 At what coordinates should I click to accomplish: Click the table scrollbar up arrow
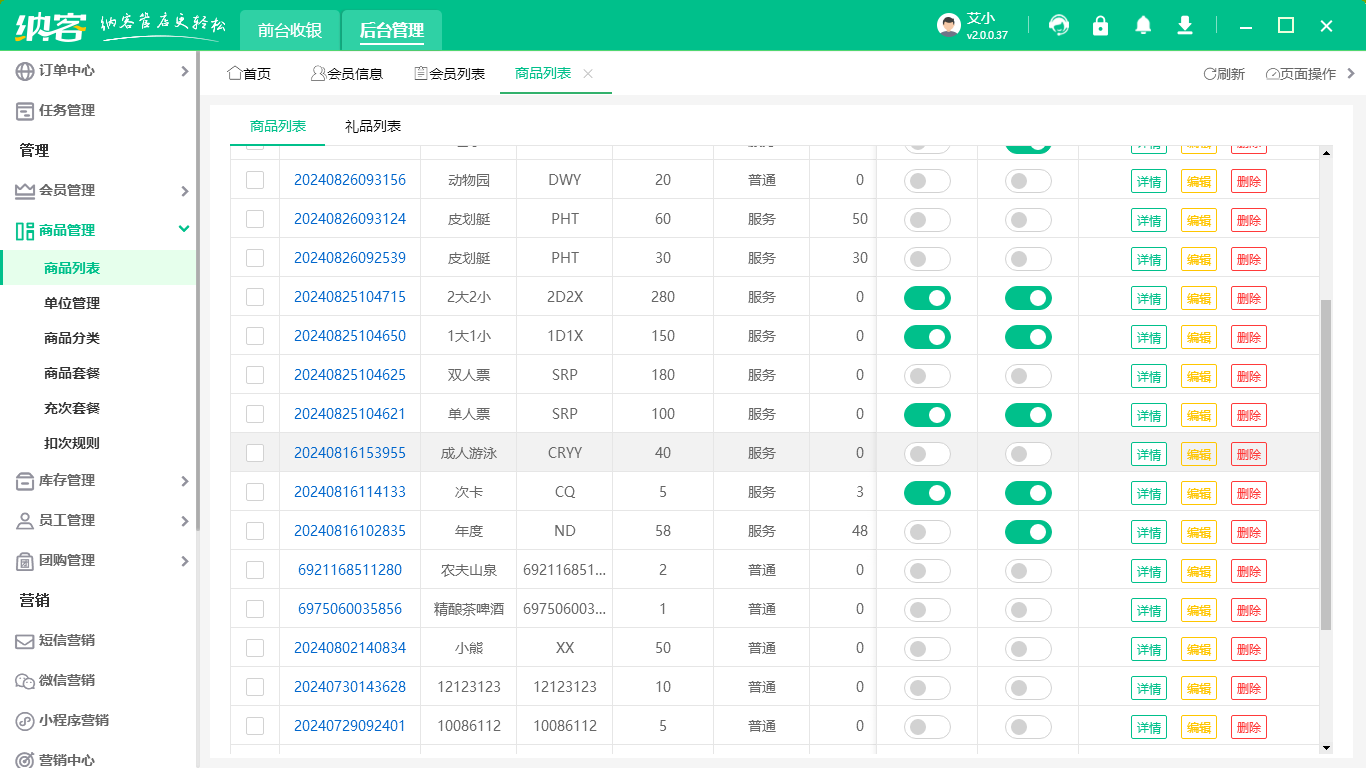1327,153
